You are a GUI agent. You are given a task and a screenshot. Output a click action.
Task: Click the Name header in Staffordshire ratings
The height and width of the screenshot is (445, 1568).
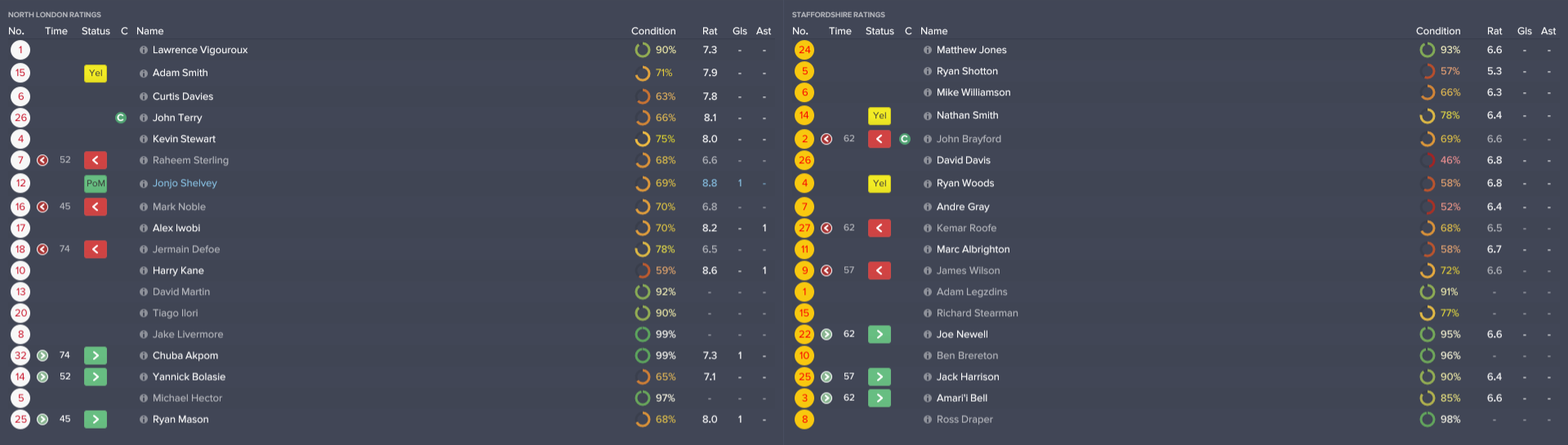coord(934,31)
